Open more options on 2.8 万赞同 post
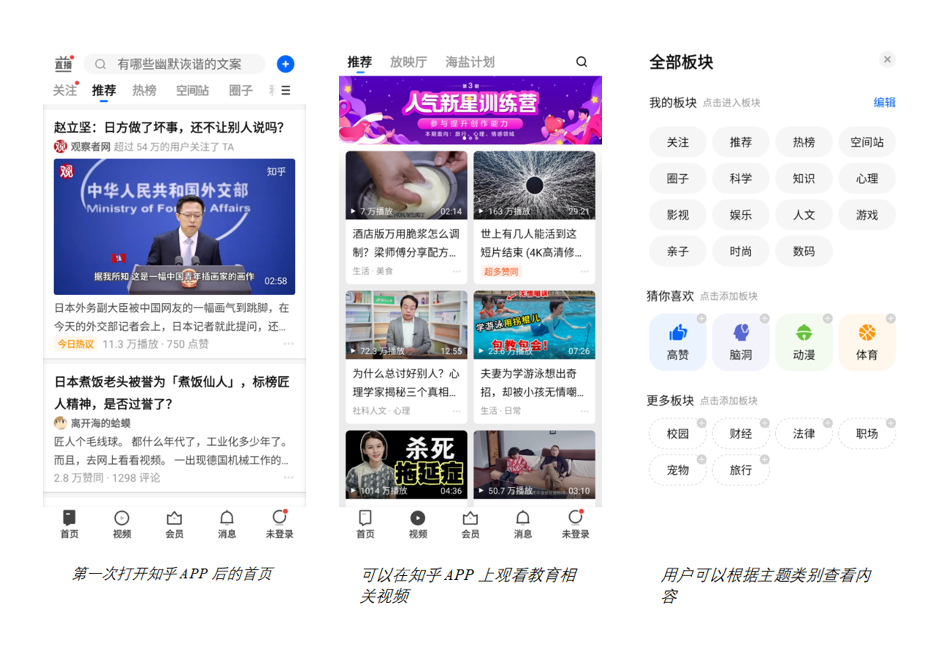 coord(288,477)
